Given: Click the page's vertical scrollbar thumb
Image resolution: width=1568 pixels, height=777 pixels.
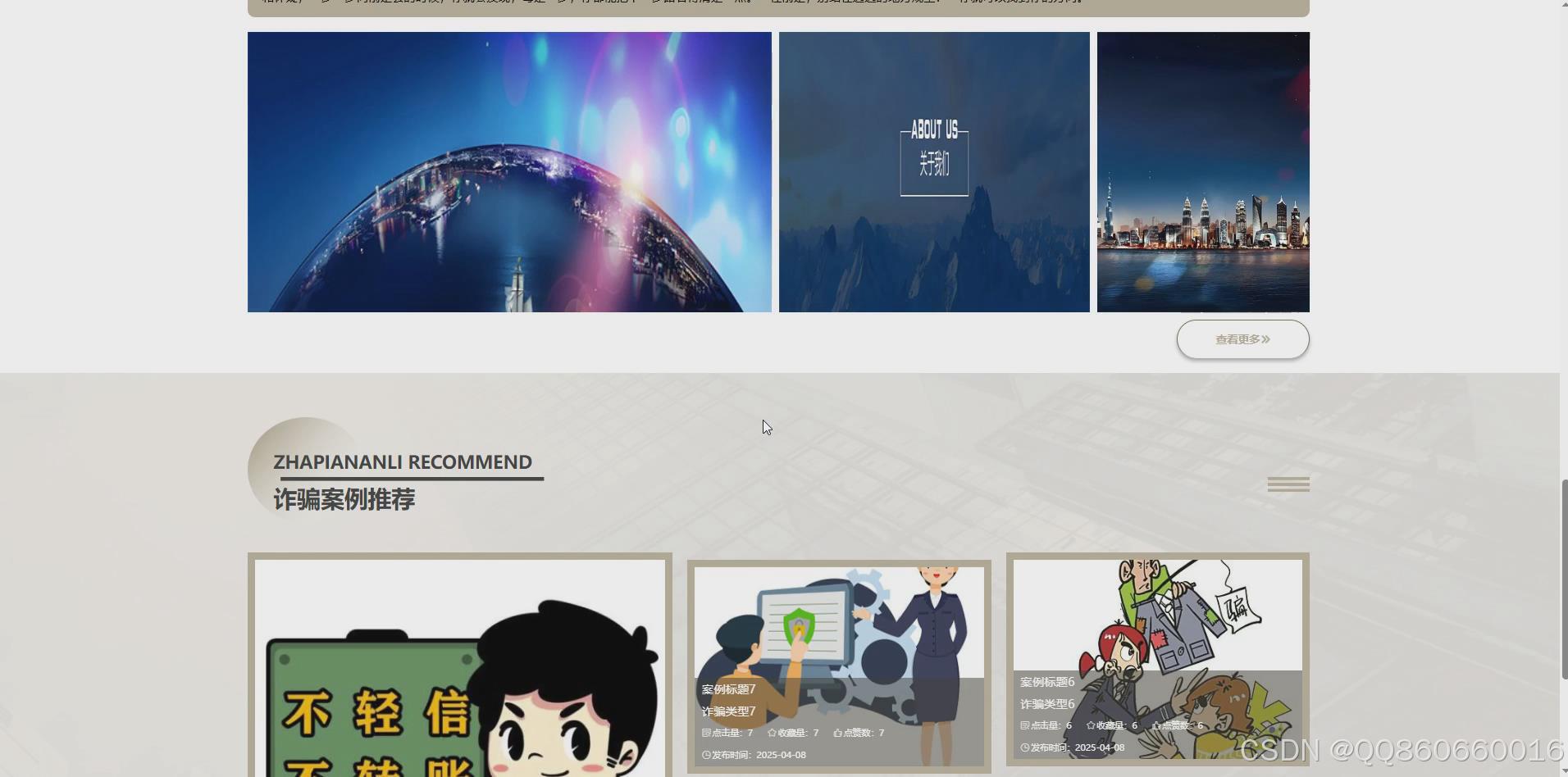Looking at the screenshot, I should pyautogui.click(x=1563, y=579).
